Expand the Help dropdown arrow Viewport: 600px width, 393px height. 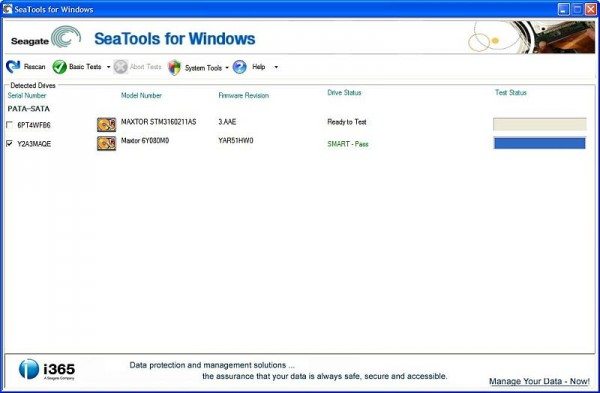click(276, 67)
